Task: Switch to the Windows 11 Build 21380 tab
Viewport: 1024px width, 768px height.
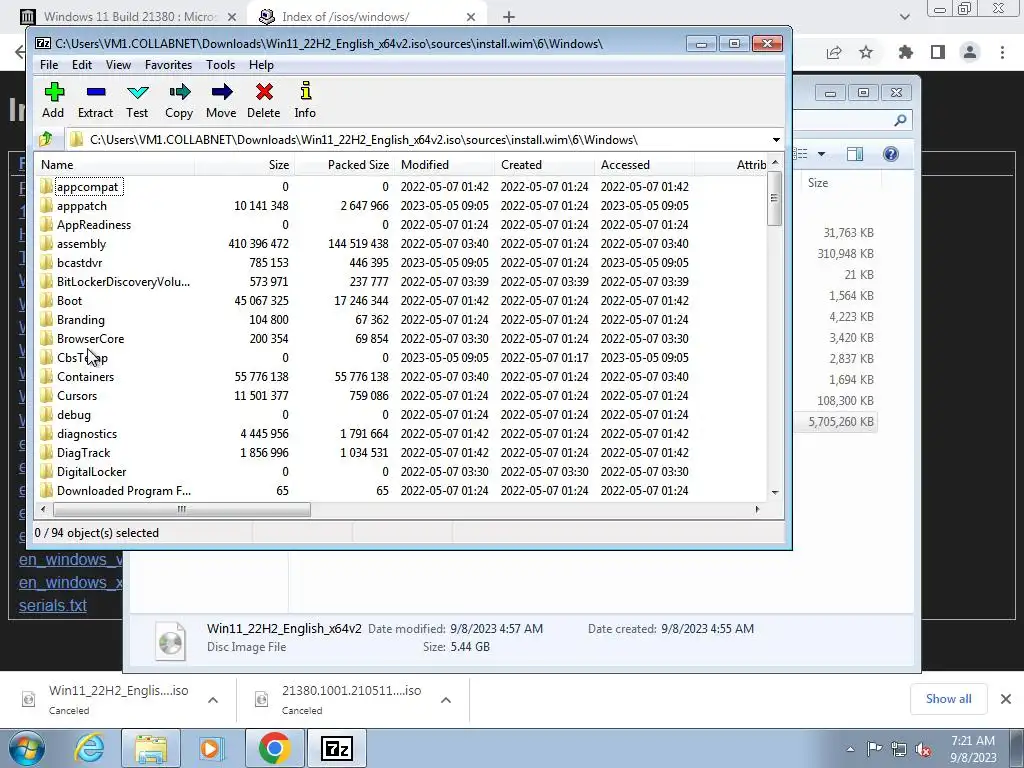Action: pos(129,17)
